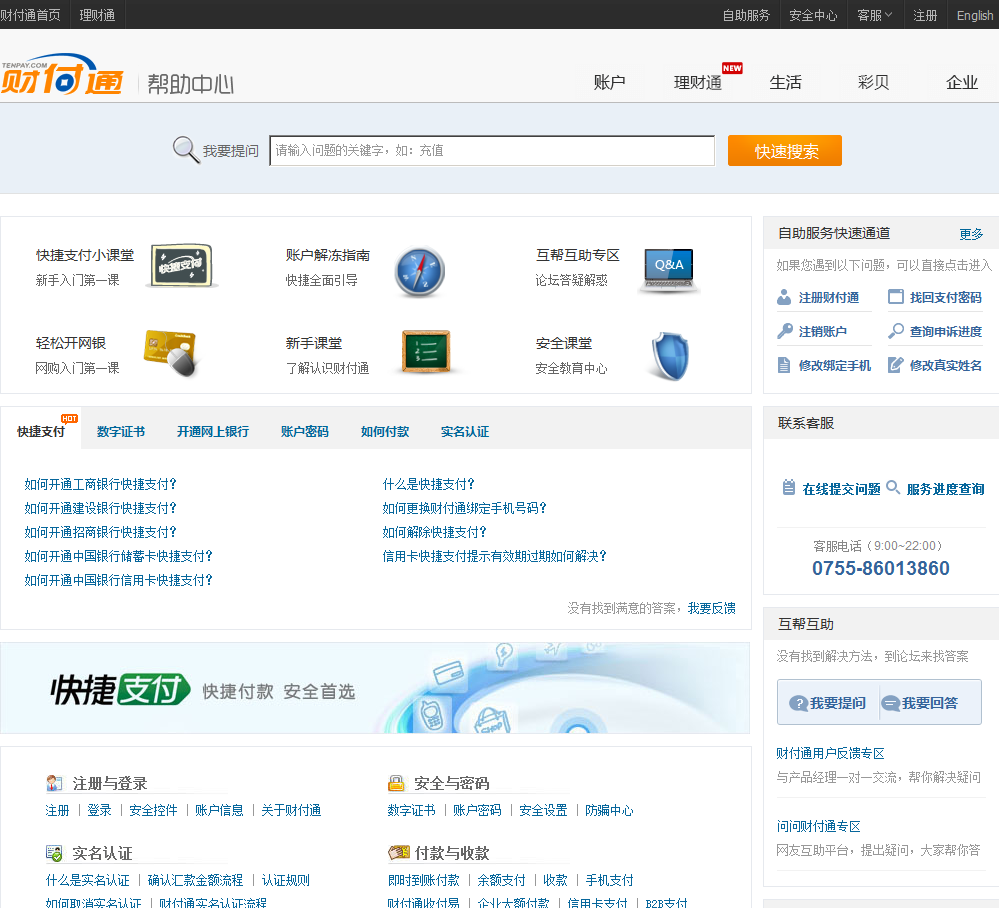Click the bank card and mouse icon
This screenshot has height=908, width=999.
(x=171, y=352)
